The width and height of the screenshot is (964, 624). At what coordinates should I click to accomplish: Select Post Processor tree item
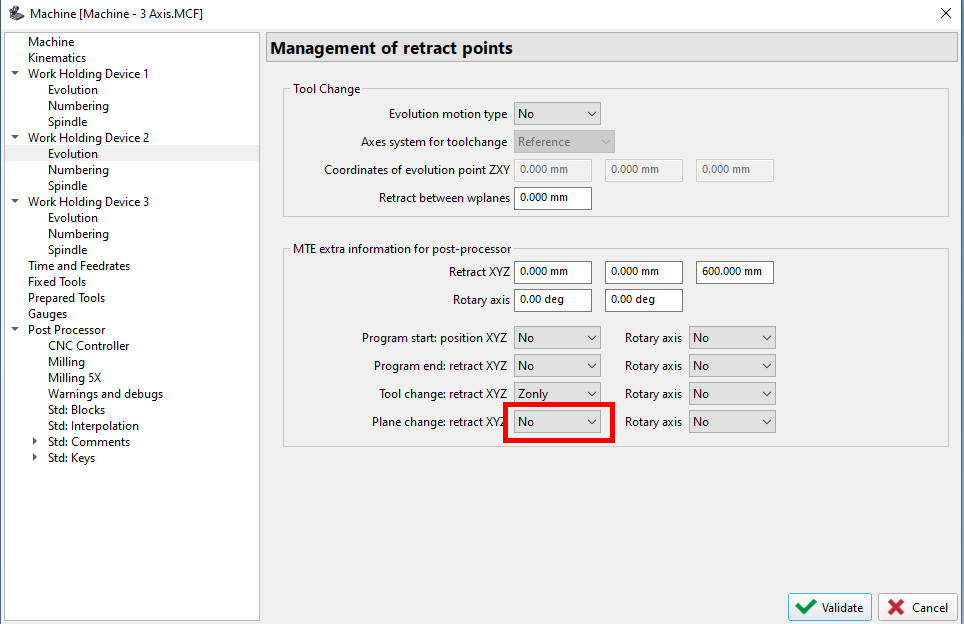[x=66, y=330]
